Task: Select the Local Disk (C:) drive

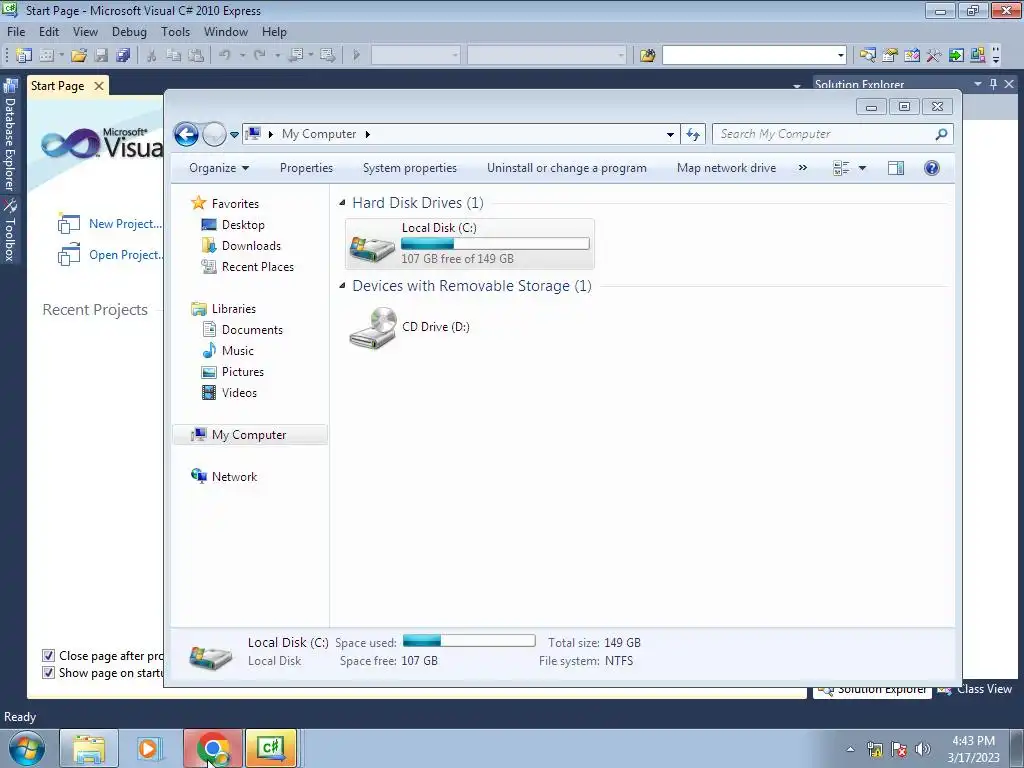Action: (x=470, y=244)
